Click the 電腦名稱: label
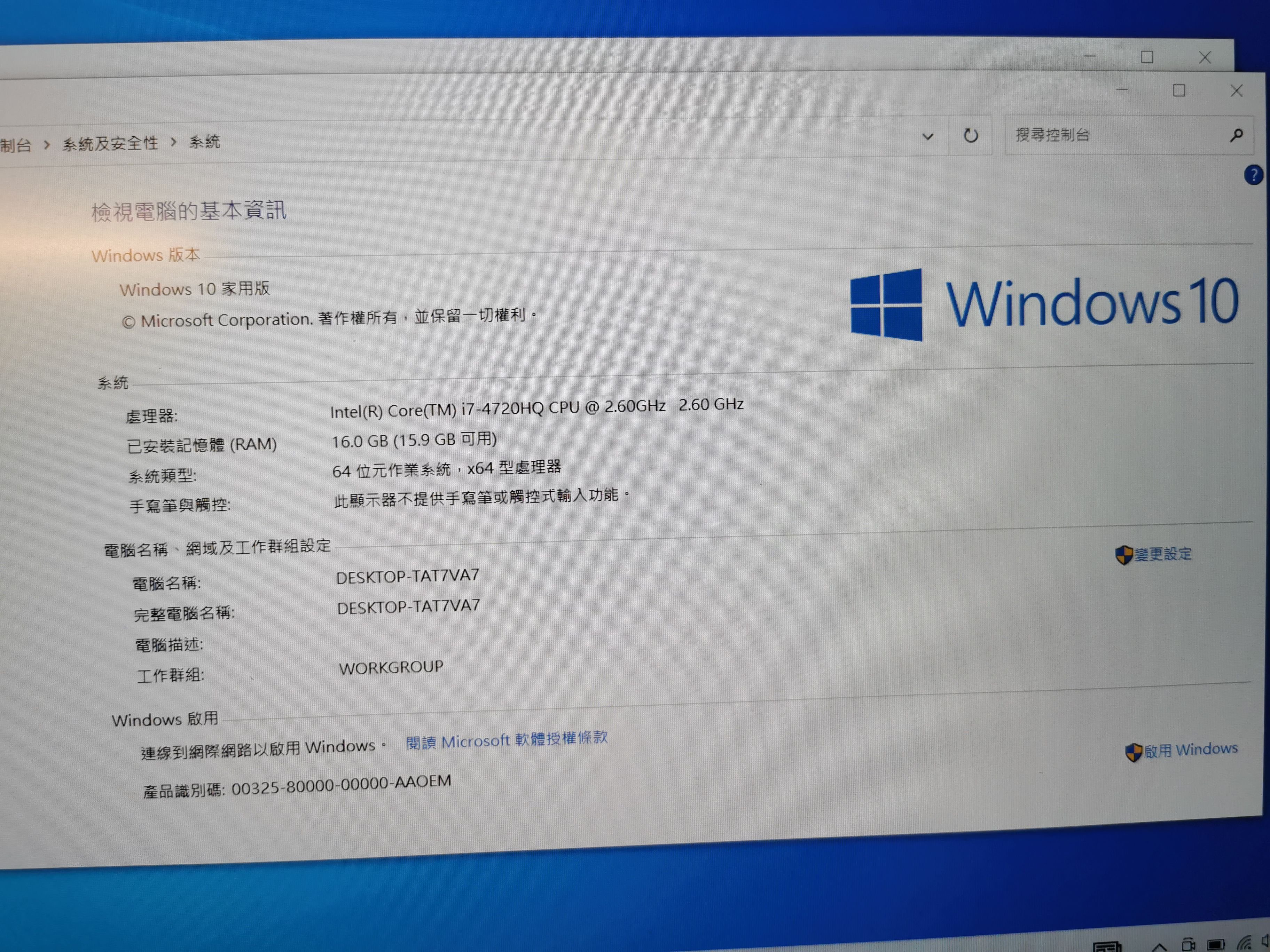1270x952 pixels. tap(166, 584)
